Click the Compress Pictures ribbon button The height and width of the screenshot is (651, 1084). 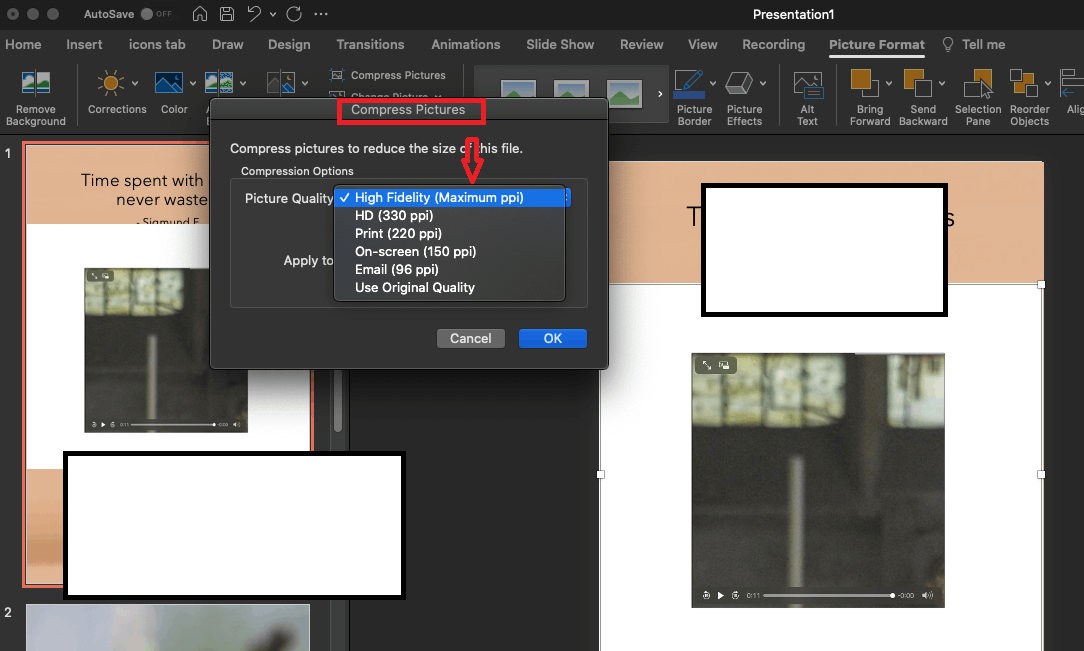[x=388, y=75]
